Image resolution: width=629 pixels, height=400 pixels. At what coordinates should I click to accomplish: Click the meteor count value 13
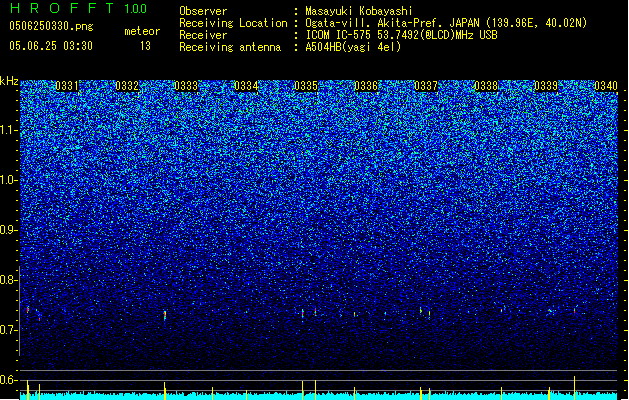(145, 46)
